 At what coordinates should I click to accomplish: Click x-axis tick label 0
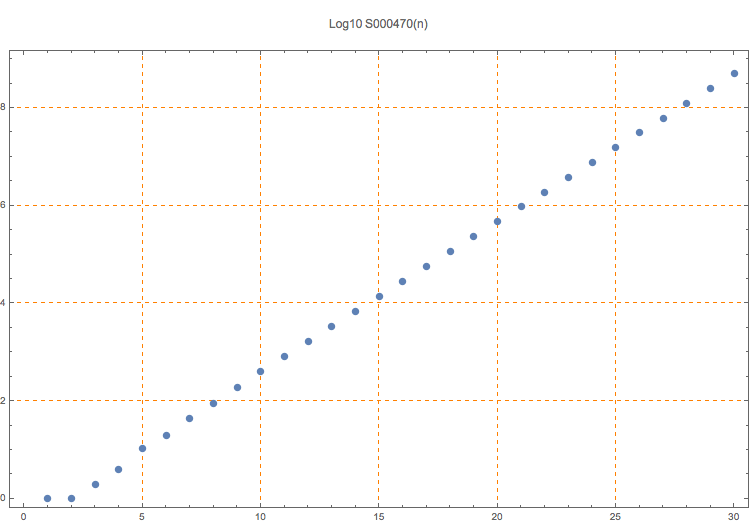pyautogui.click(x=24, y=516)
